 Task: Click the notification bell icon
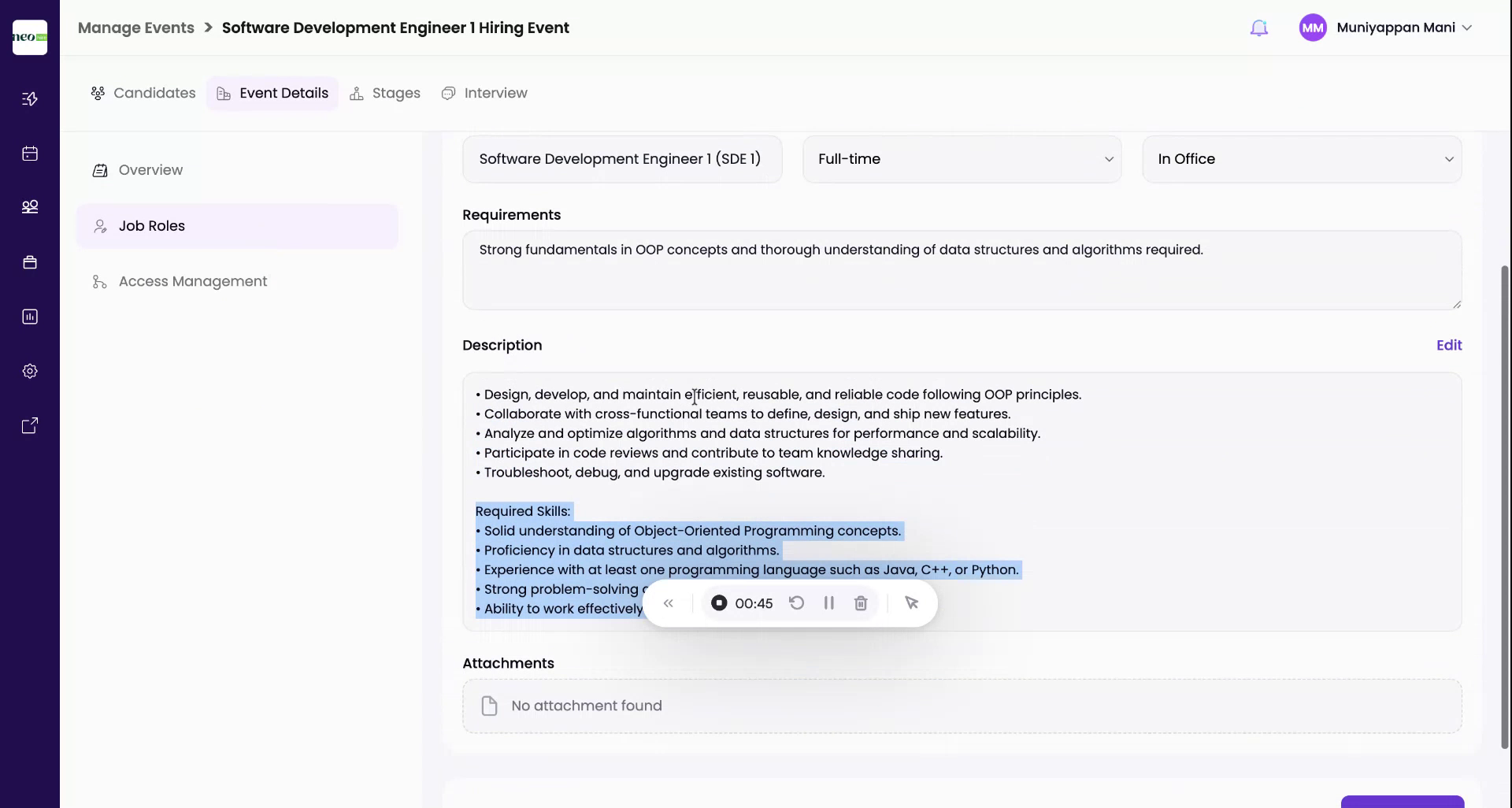tap(1258, 28)
